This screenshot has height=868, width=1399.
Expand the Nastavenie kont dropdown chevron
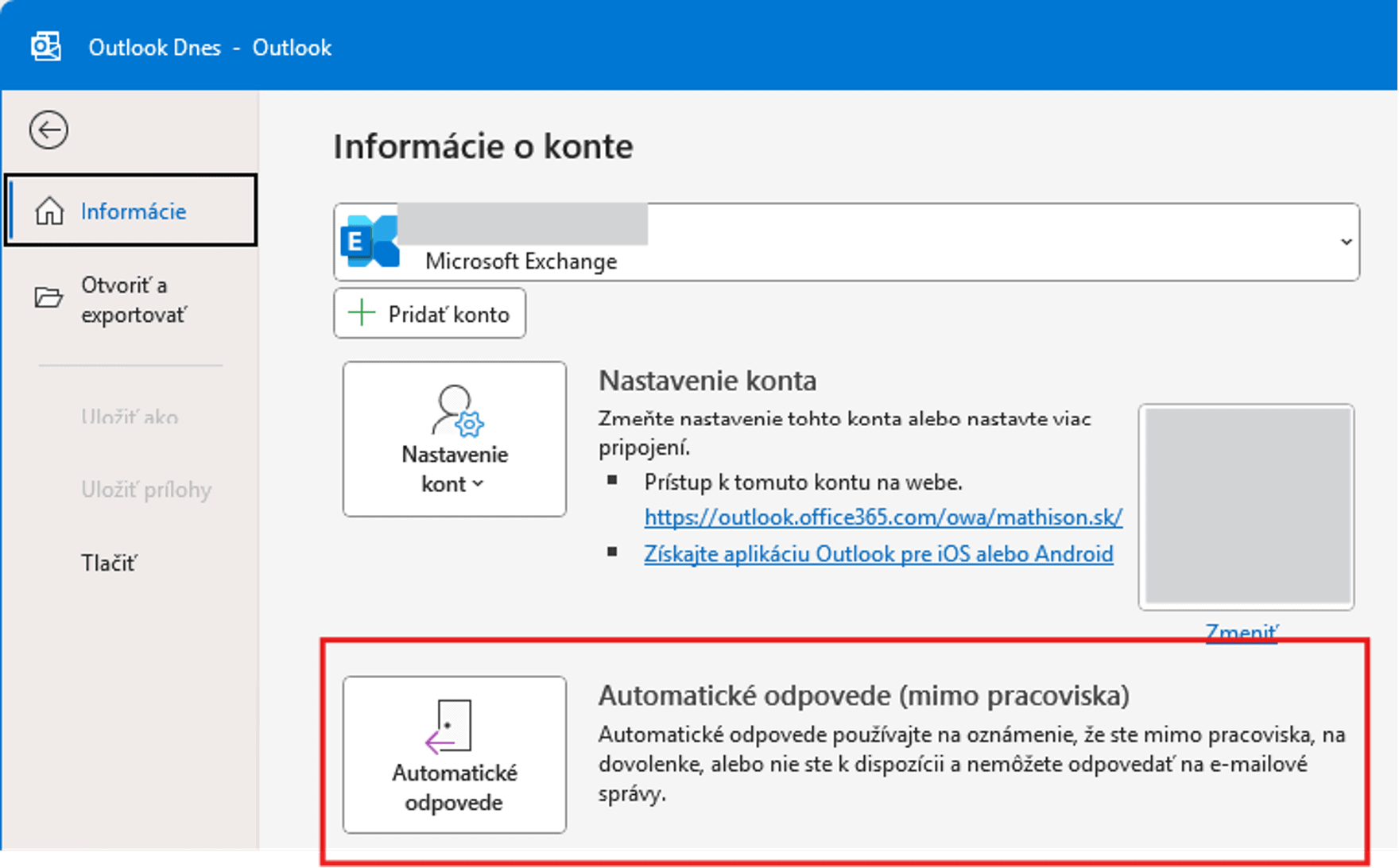478,482
